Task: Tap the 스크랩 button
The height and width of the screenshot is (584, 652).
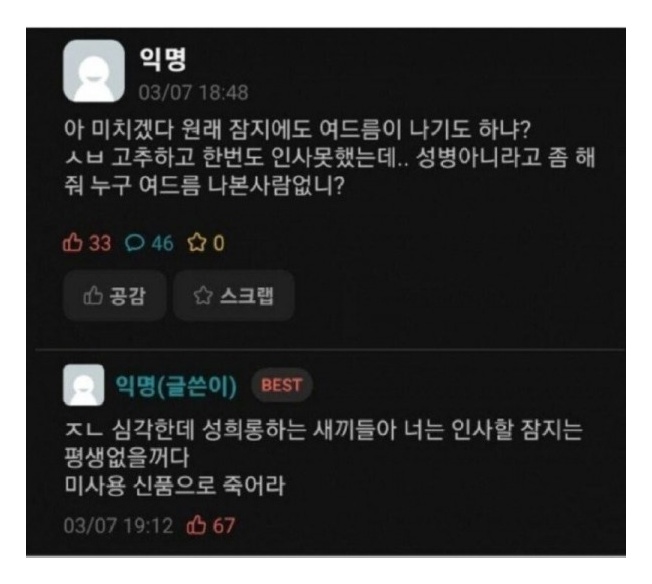Action: point(234,296)
